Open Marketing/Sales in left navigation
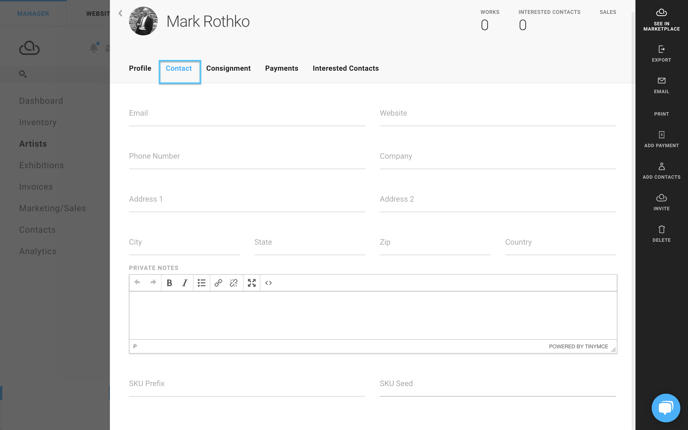Screen dimensions: 688x430 point(52,208)
